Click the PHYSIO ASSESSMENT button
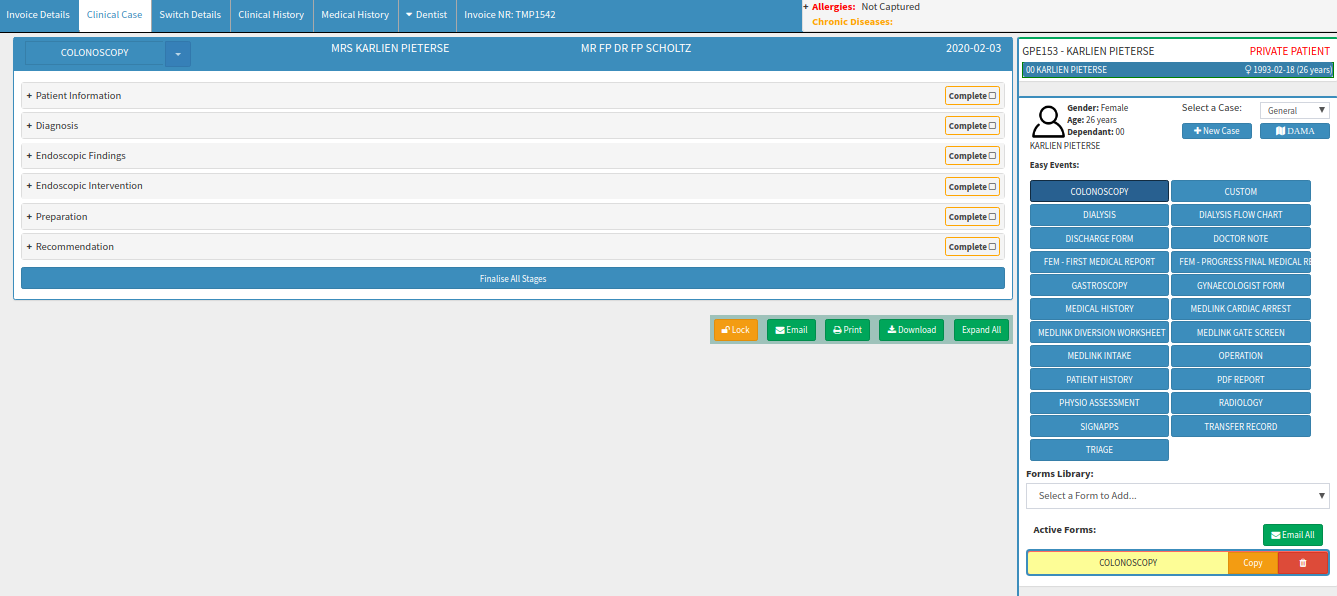 pyautogui.click(x=1099, y=403)
